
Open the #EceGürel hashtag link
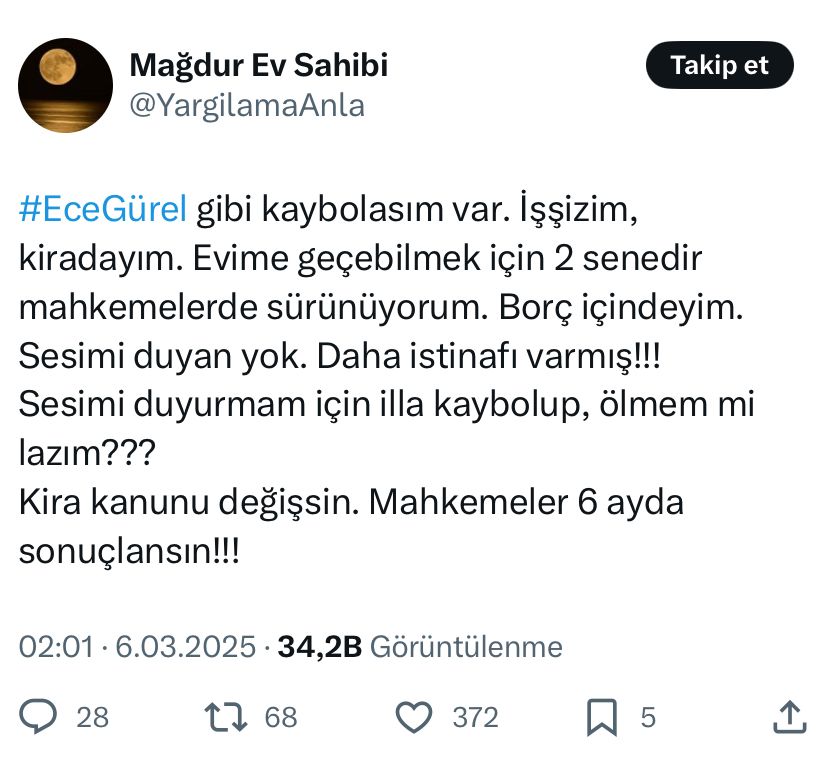tap(102, 210)
